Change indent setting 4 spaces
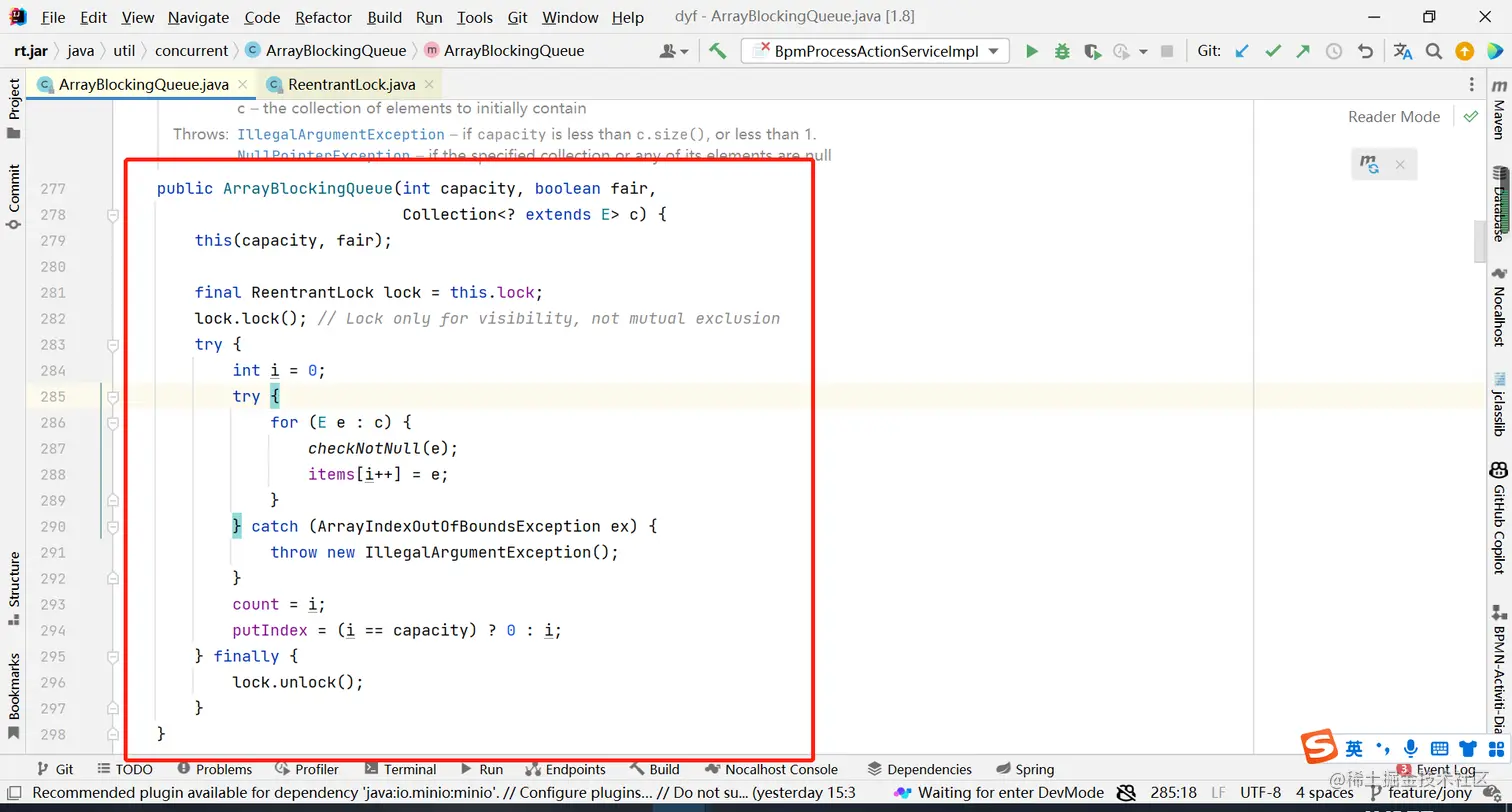The image size is (1512, 812). click(1324, 793)
